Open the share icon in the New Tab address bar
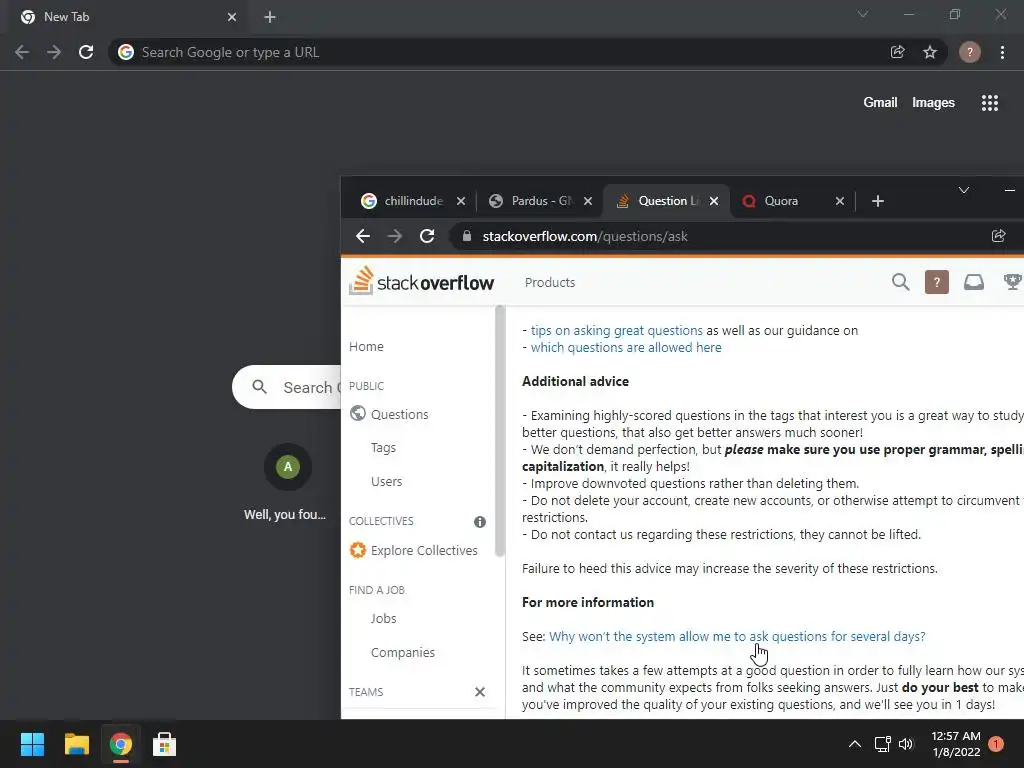Viewport: 1024px width, 768px height. 898,52
